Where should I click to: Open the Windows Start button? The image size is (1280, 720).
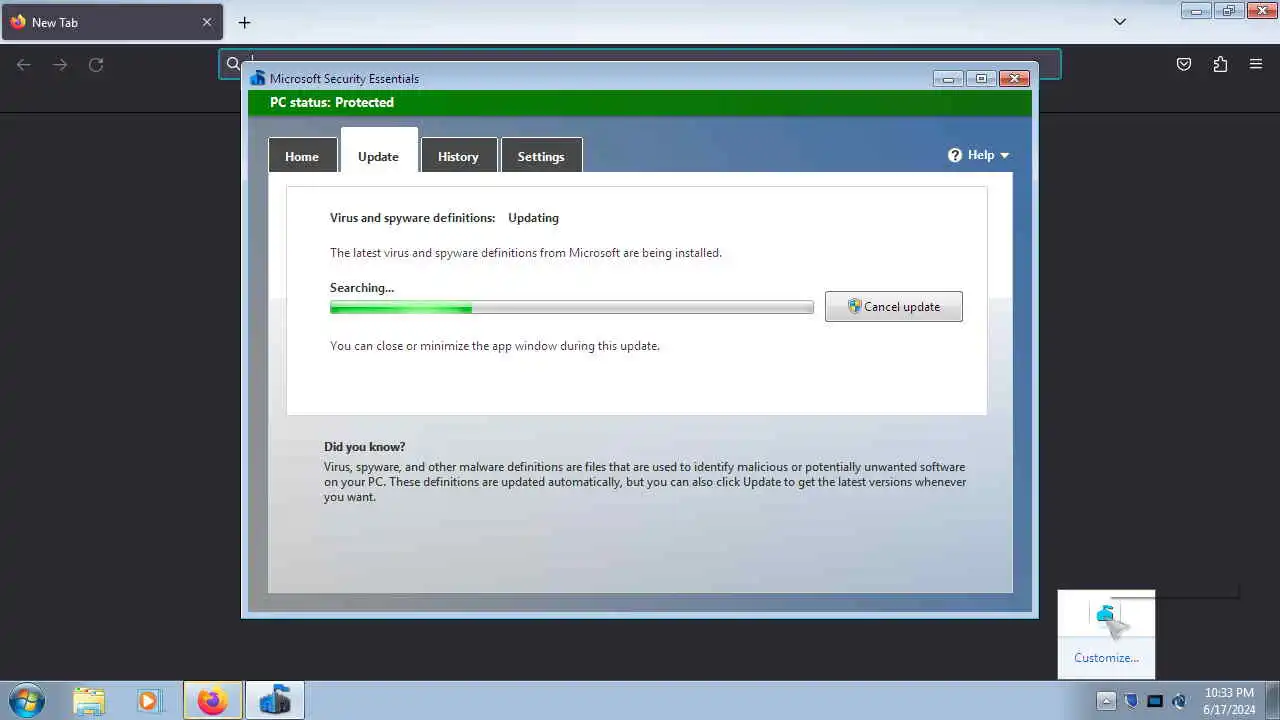pos(26,700)
